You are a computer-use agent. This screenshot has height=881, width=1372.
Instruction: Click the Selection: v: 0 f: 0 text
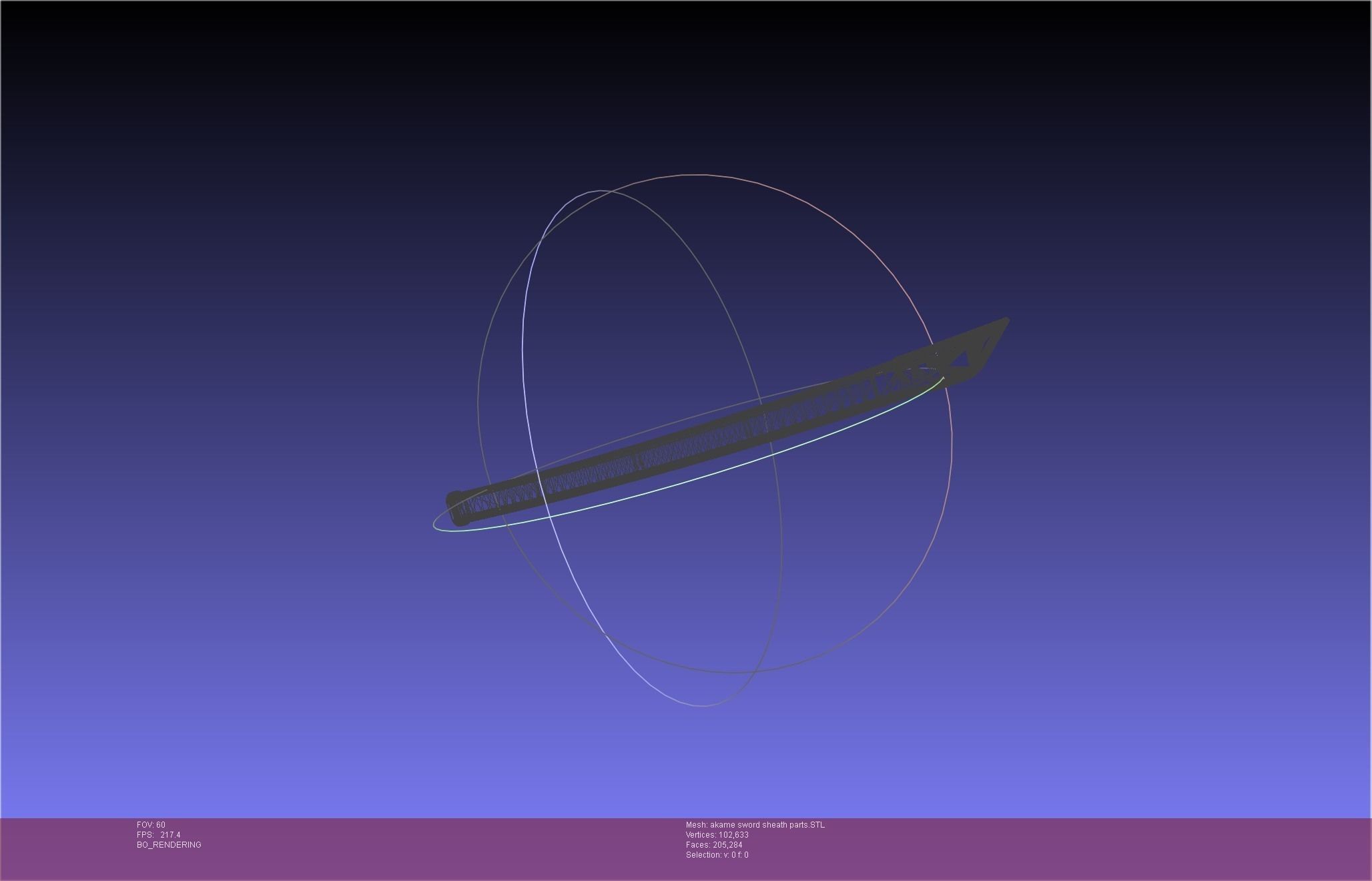tap(717, 855)
